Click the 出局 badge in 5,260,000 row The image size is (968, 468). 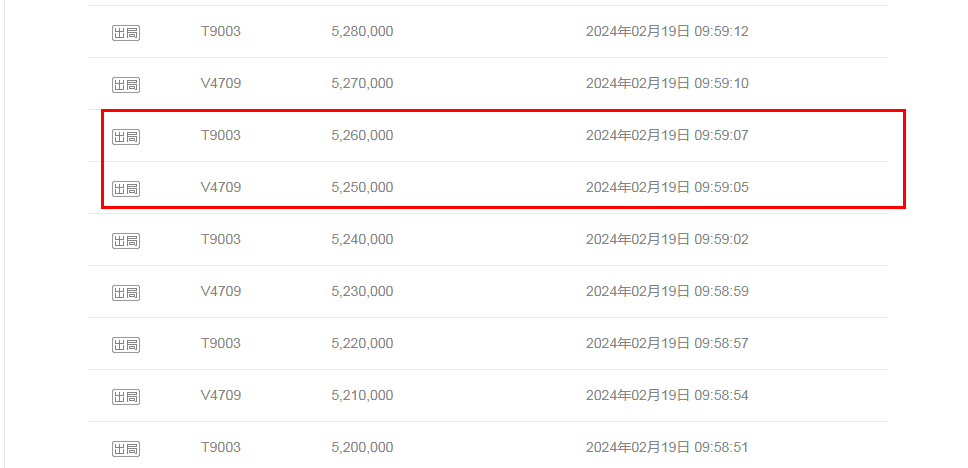126,136
